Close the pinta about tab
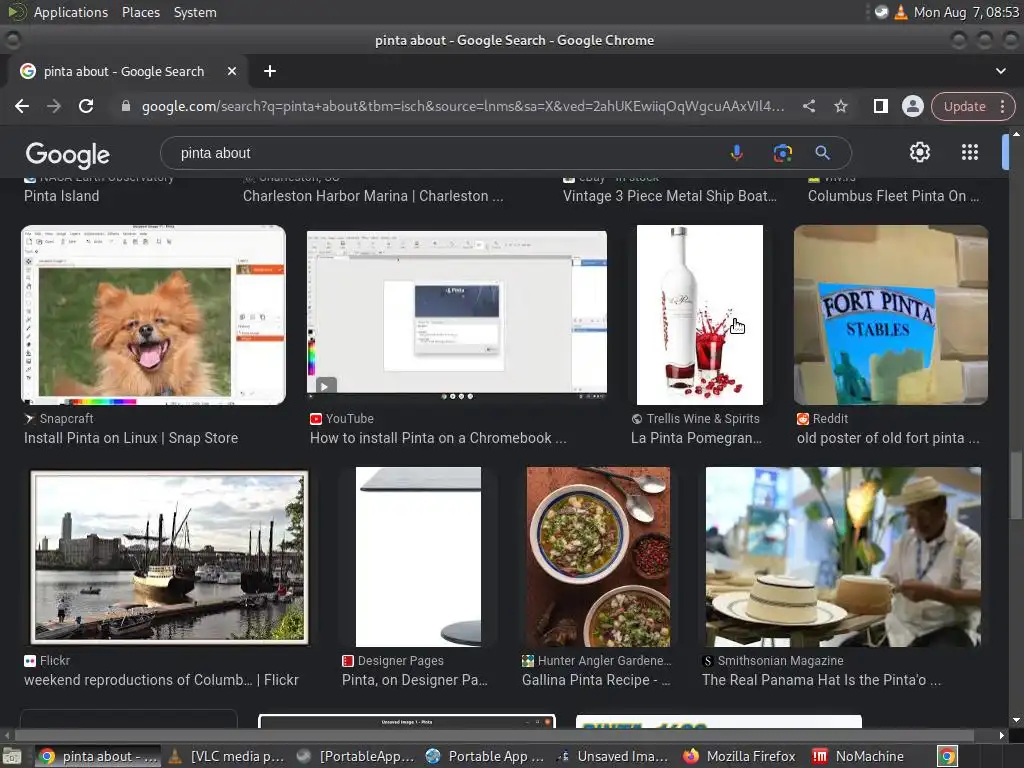Screen dimensions: 1024x768 [232, 71]
